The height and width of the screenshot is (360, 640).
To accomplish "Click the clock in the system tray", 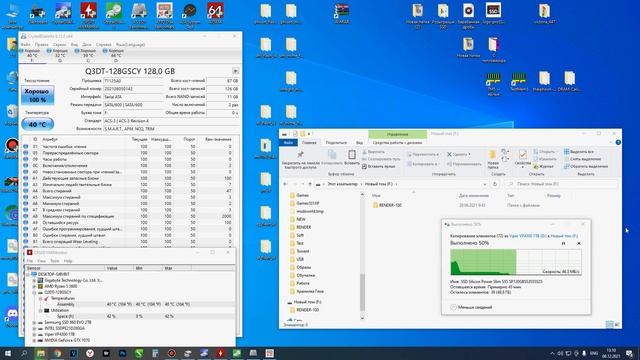I will click(x=611, y=353).
